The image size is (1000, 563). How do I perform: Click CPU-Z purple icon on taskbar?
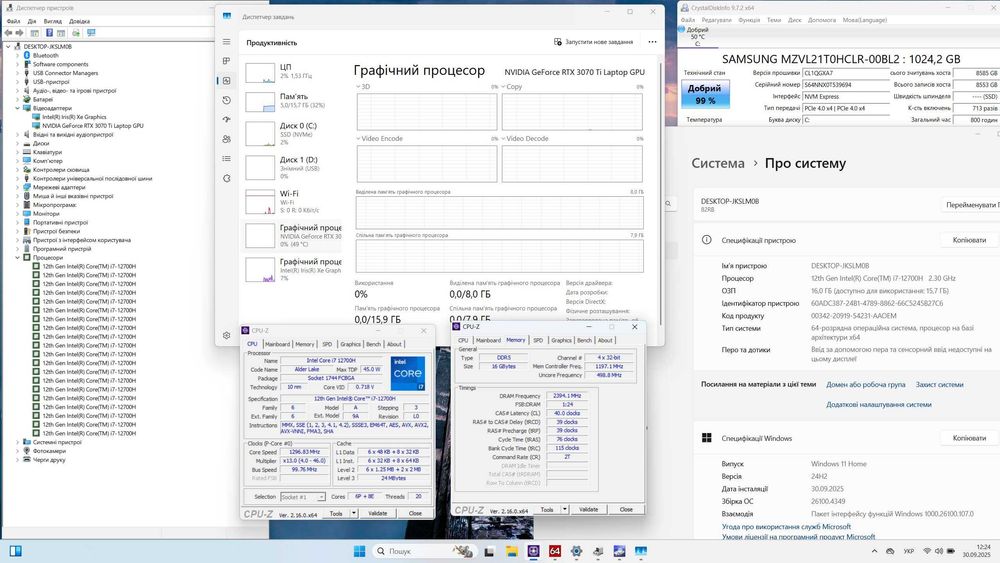533,551
